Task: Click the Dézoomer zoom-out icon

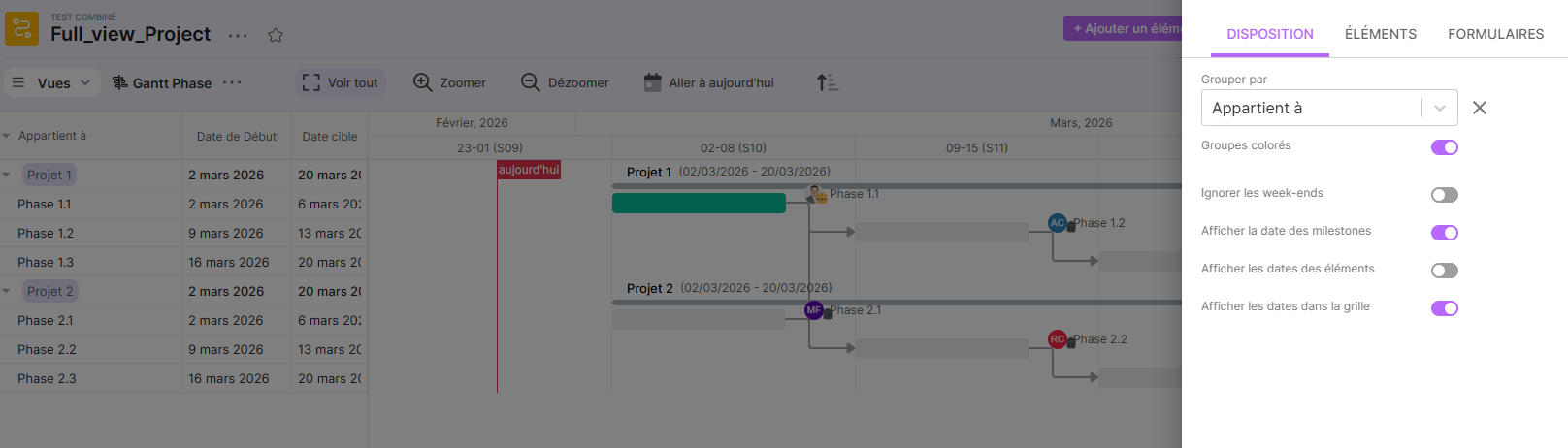Action: click(x=530, y=82)
